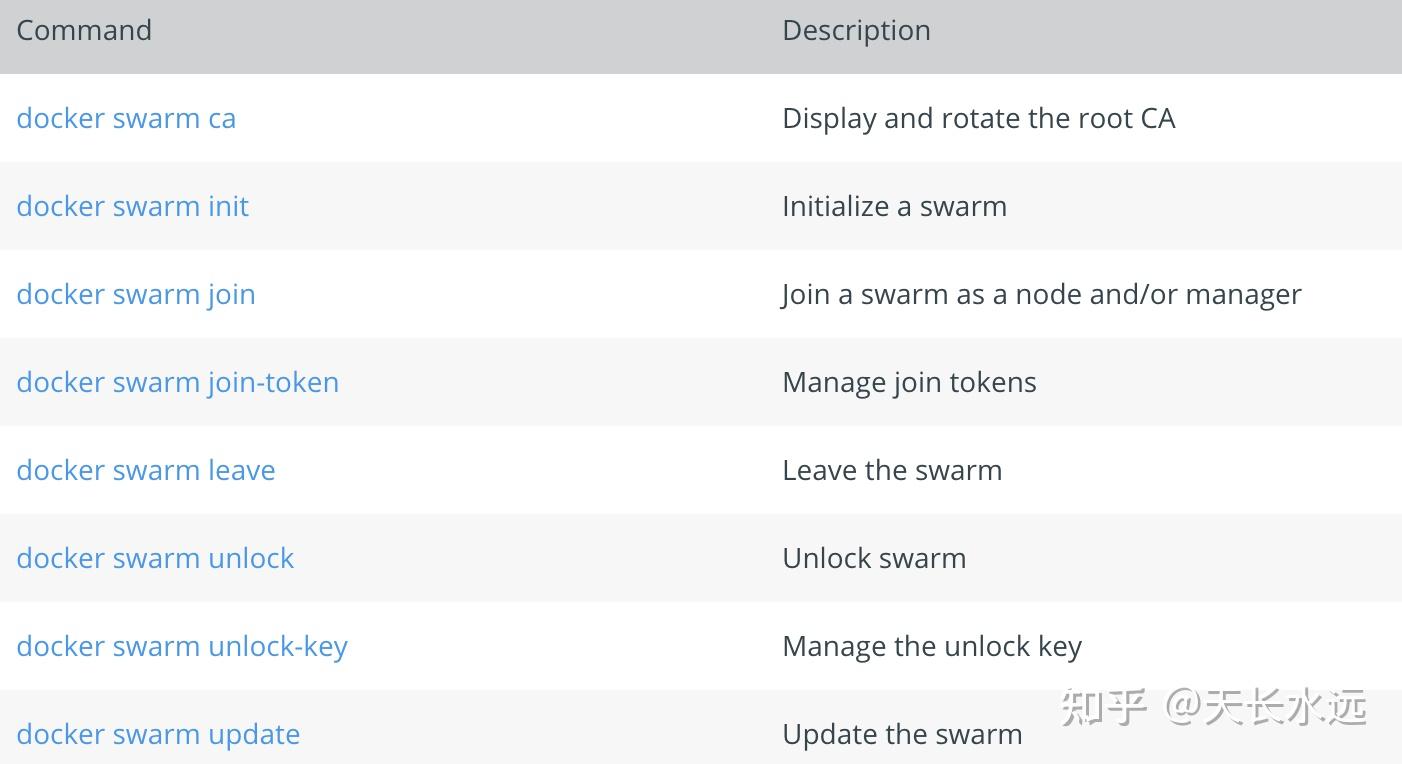1402x764 pixels.
Task: Open the docker swarm unlock-key link
Action: (x=182, y=646)
